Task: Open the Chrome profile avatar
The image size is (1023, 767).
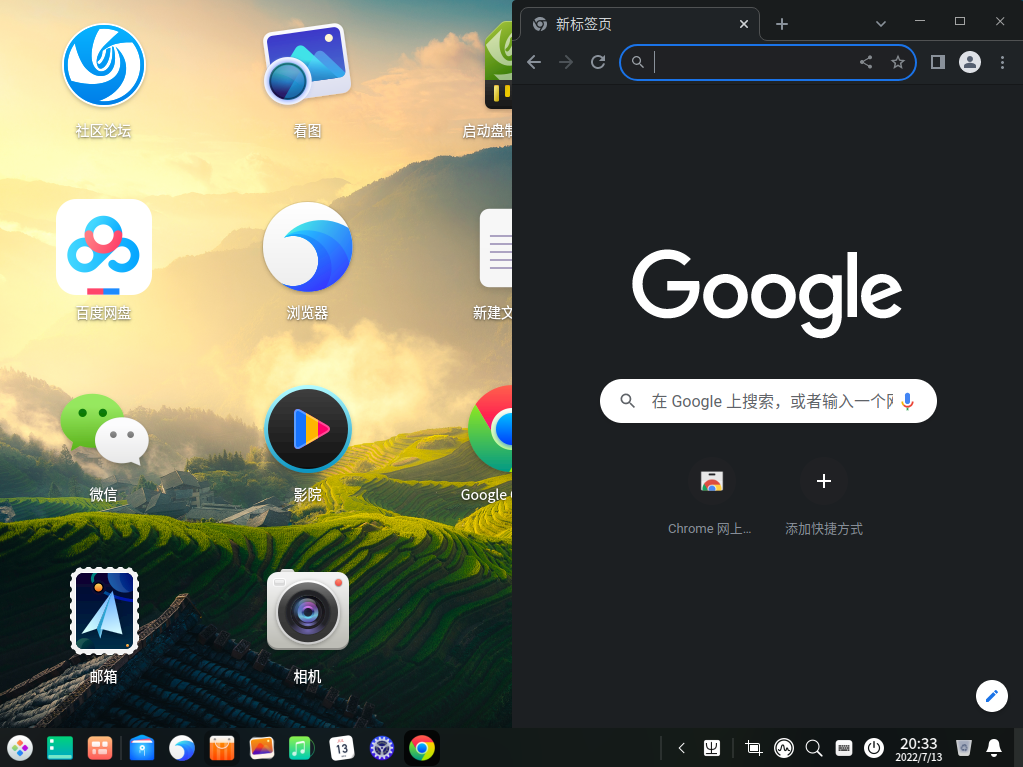Action: 970,62
